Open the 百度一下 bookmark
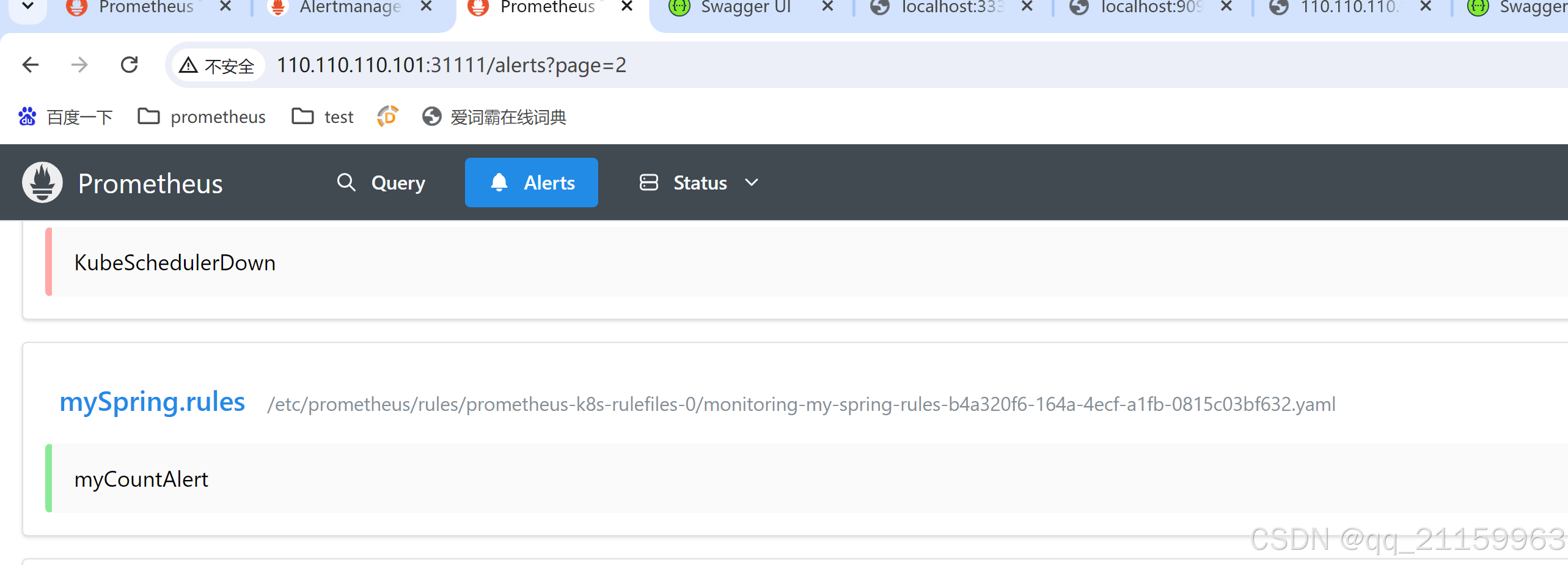The width and height of the screenshot is (1568, 565). tap(65, 116)
